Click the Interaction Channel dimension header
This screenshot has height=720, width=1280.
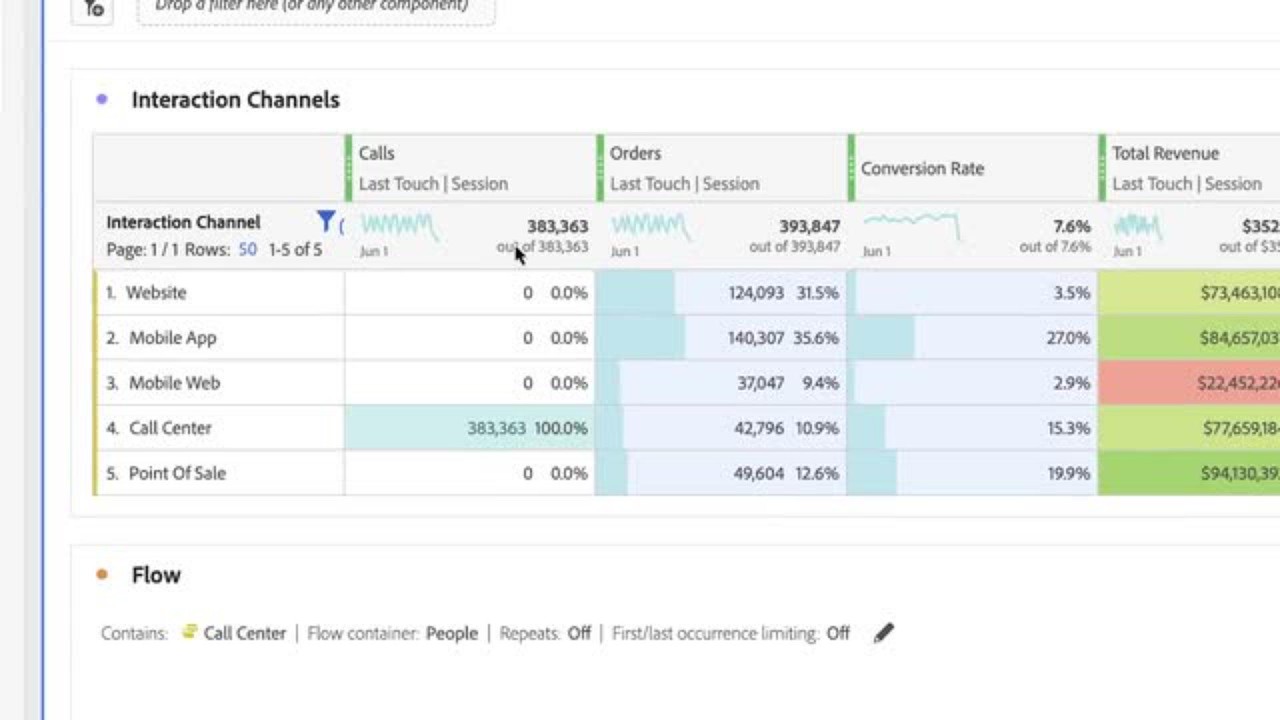tap(183, 222)
